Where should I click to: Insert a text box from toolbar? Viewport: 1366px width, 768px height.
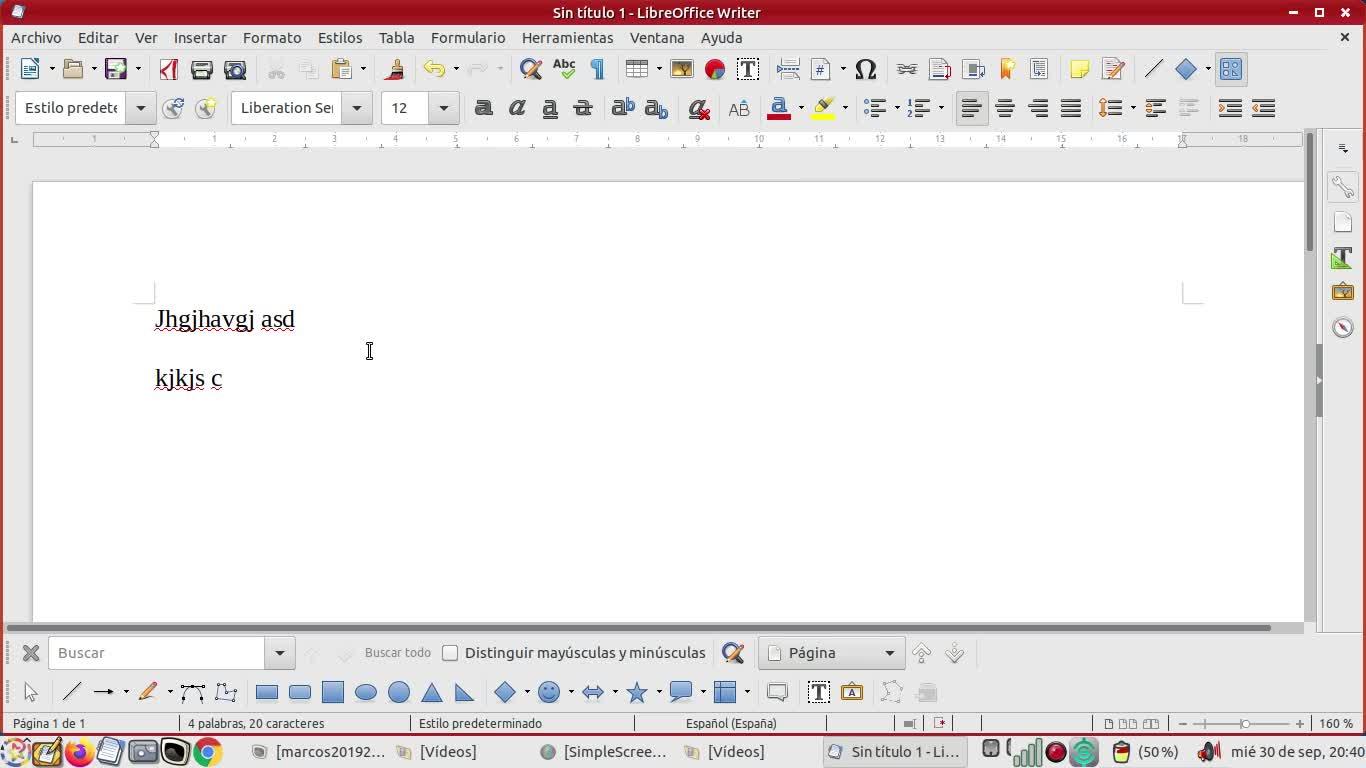click(x=747, y=69)
